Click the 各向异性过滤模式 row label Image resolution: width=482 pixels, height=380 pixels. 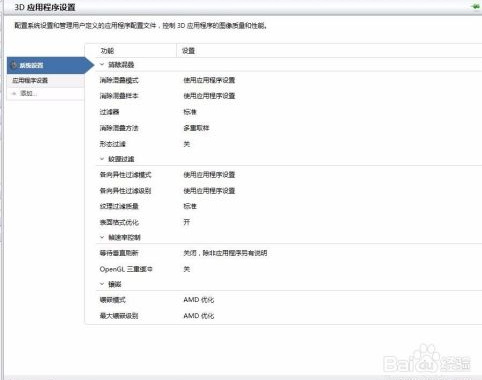(x=125, y=175)
